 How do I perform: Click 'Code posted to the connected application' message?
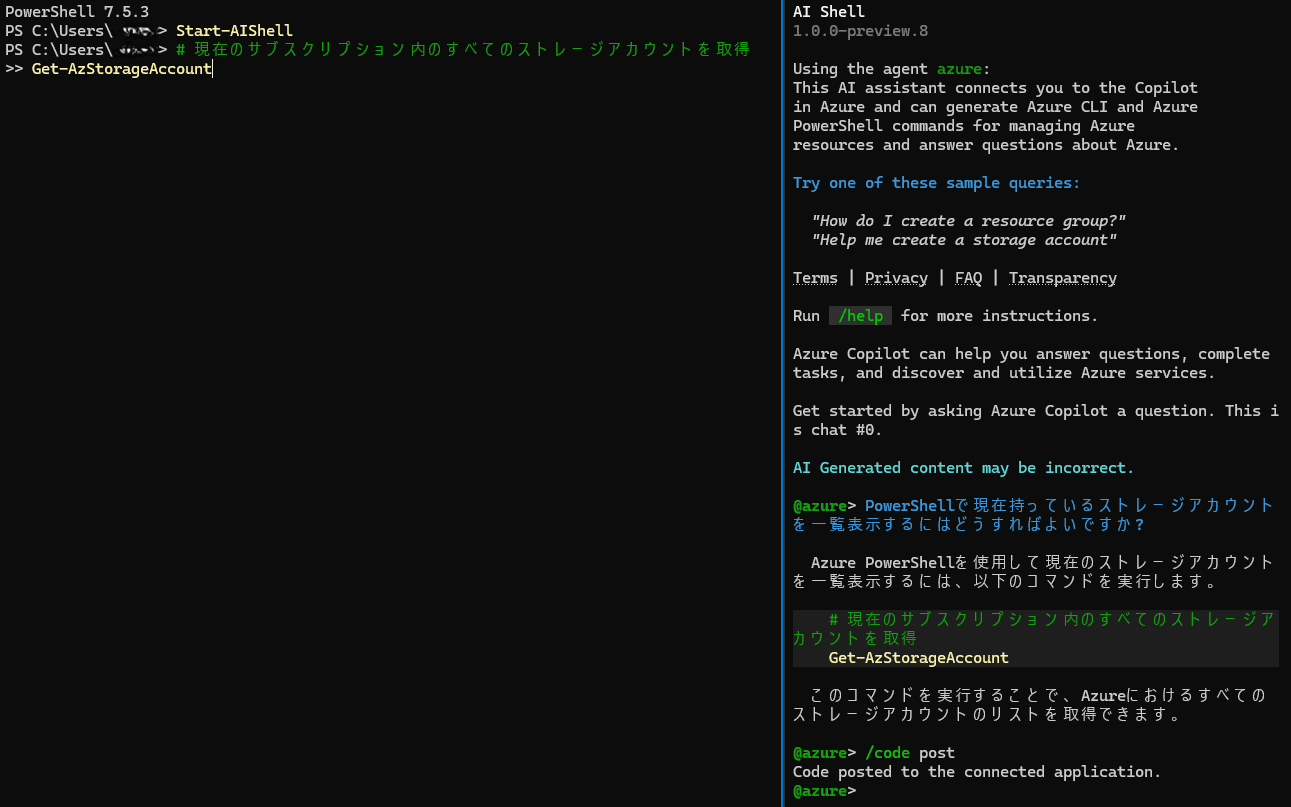[977, 772]
